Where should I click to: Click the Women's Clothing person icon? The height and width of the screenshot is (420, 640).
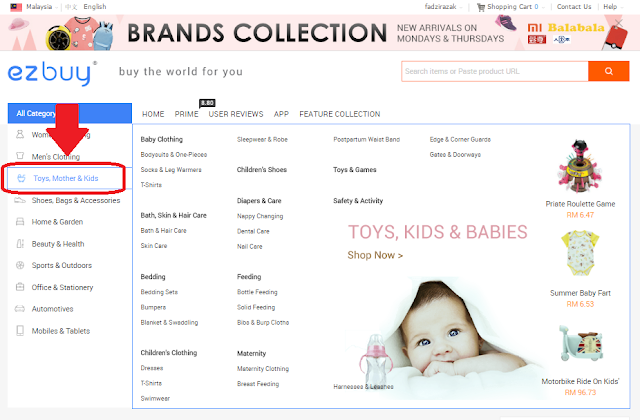(20, 134)
